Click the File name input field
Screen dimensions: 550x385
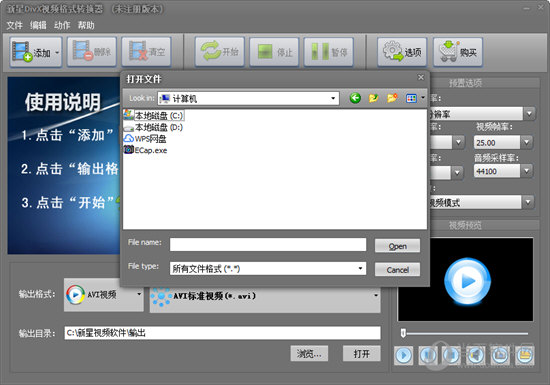(268, 244)
